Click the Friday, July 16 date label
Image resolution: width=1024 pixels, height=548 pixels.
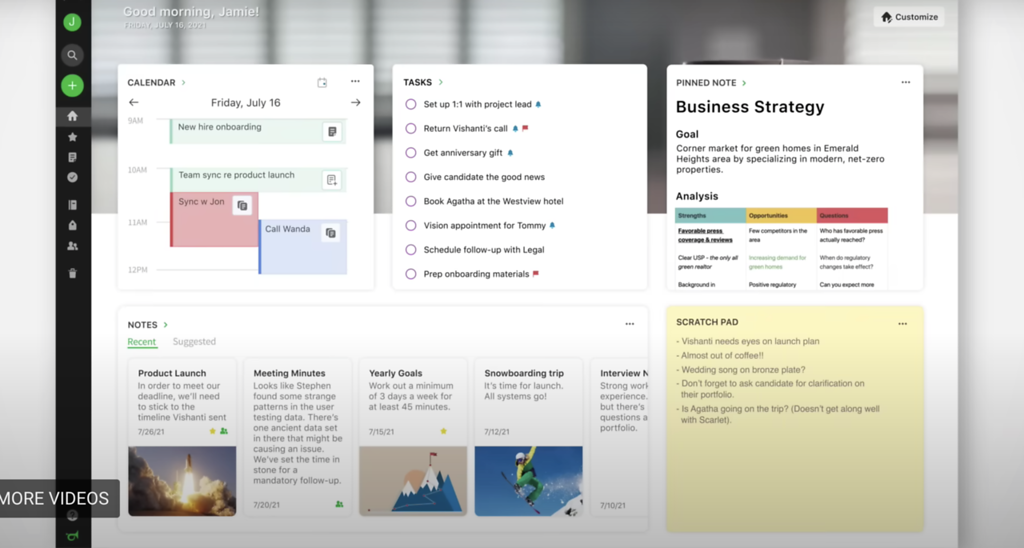click(246, 103)
